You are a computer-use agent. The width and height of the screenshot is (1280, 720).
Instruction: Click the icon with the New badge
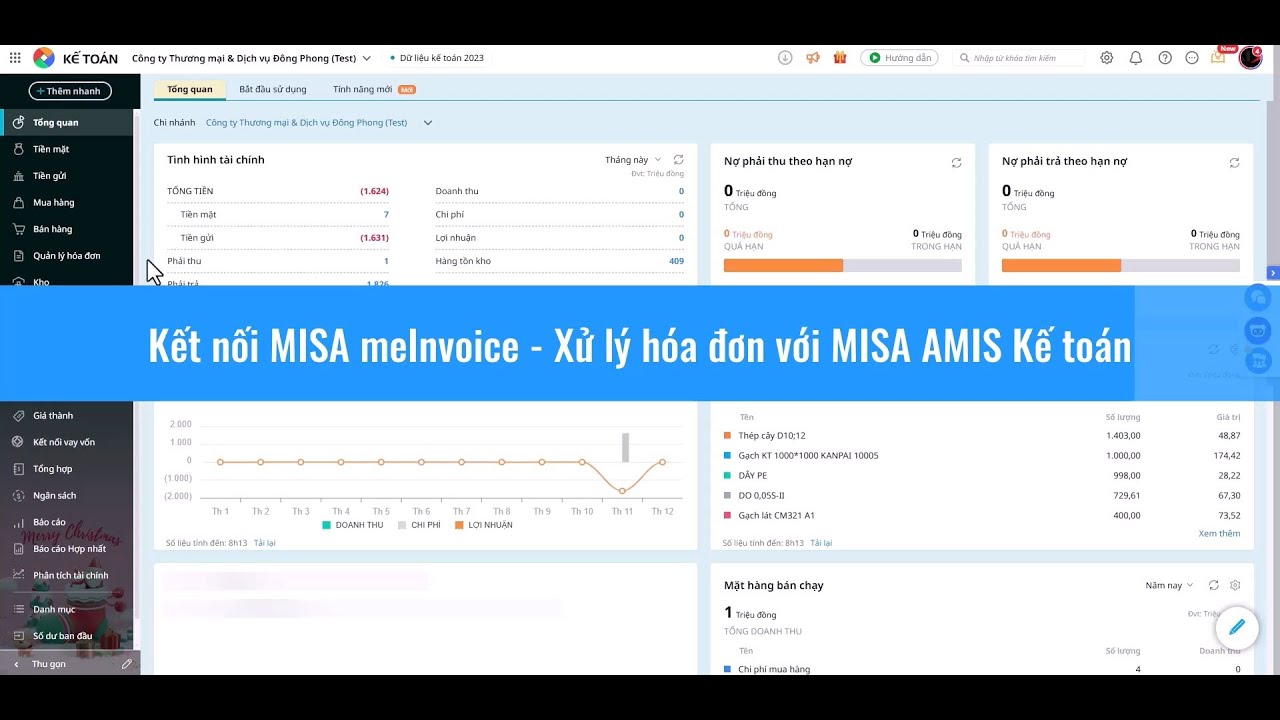pos(1218,57)
